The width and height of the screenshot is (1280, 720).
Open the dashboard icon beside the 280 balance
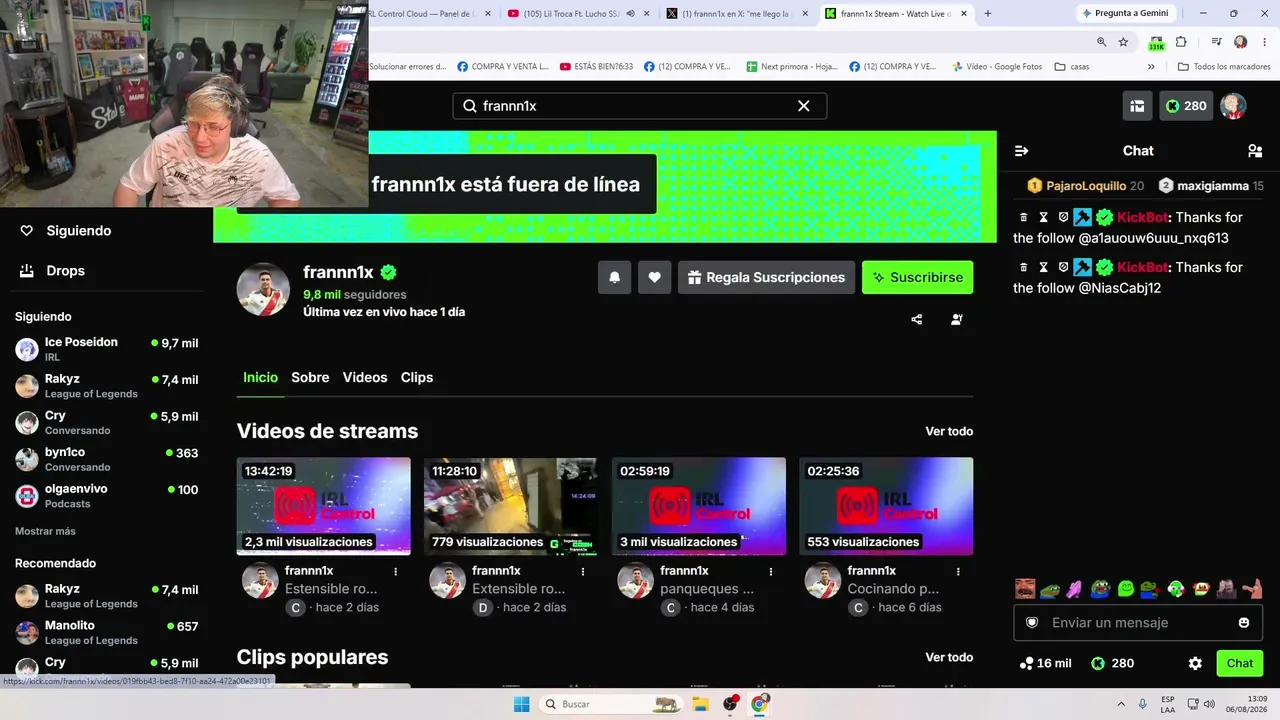coord(1137,106)
